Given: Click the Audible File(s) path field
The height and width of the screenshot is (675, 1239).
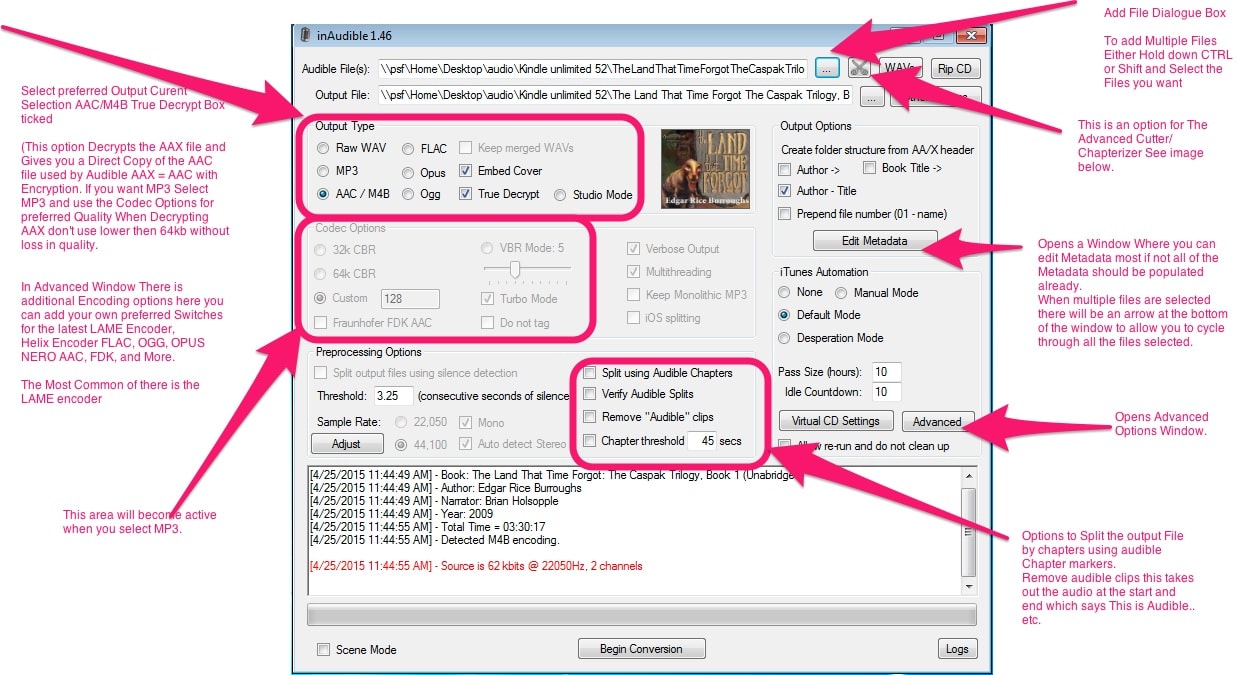Looking at the screenshot, I should pyautogui.click(x=592, y=69).
